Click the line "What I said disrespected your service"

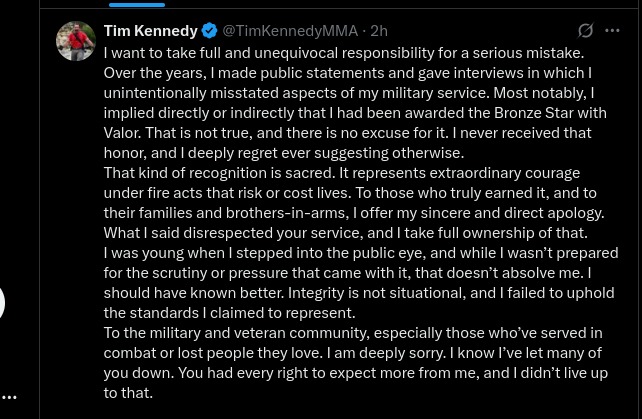pyautogui.click(x=346, y=233)
